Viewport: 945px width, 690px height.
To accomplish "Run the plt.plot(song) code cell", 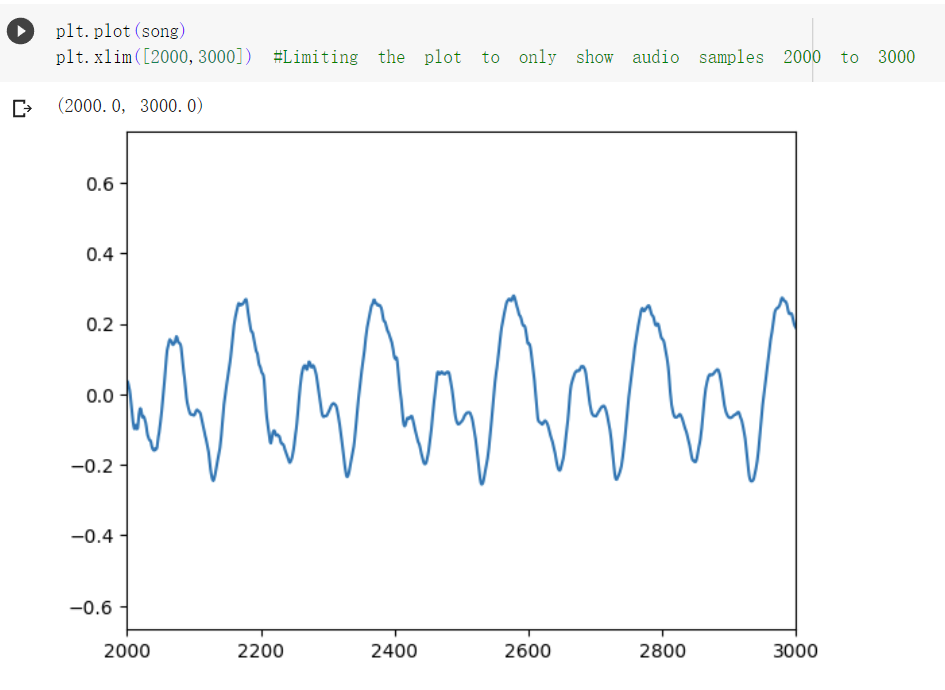I will click(x=20, y=31).
